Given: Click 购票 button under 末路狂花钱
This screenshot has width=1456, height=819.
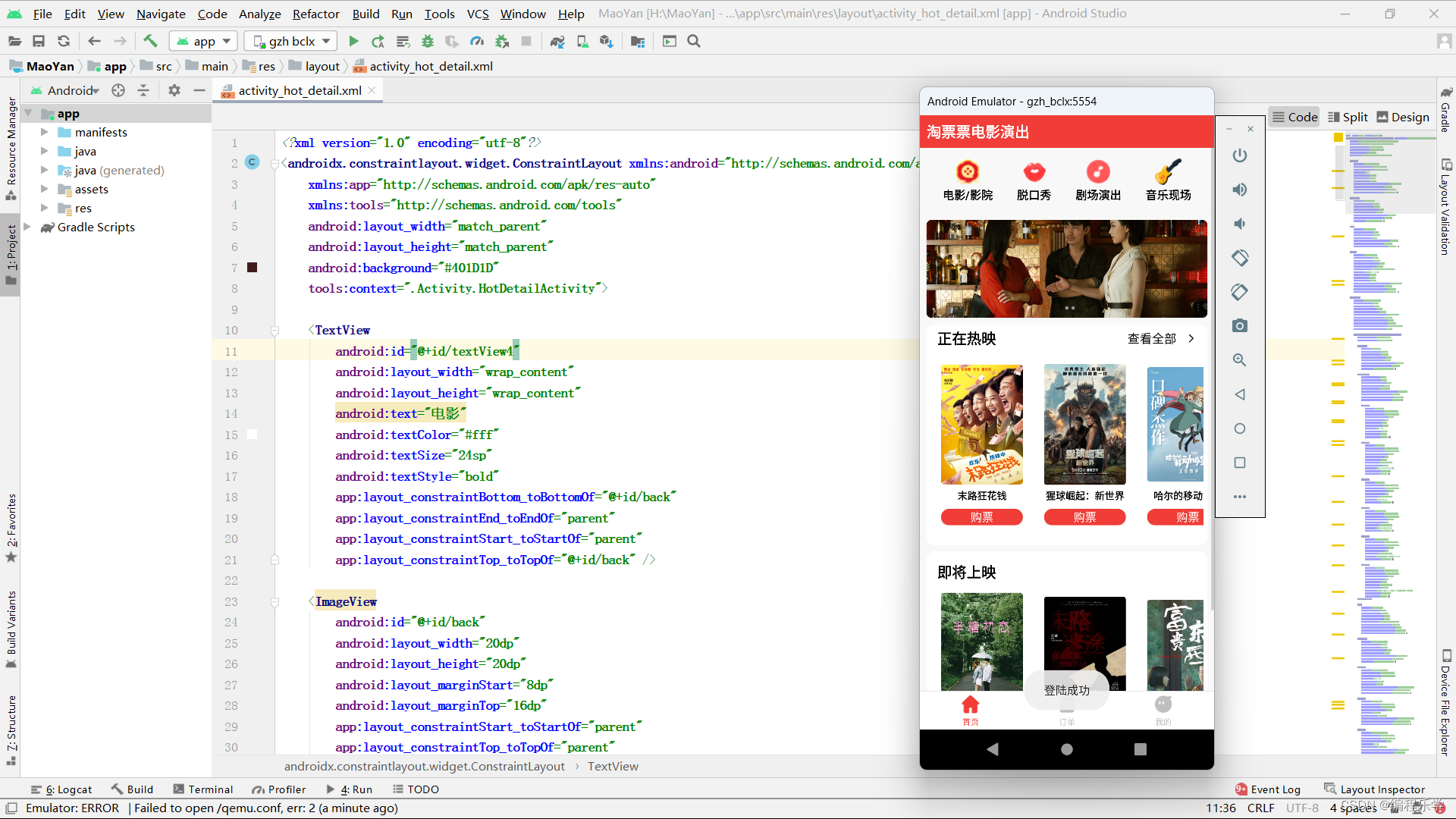Looking at the screenshot, I should (x=981, y=517).
